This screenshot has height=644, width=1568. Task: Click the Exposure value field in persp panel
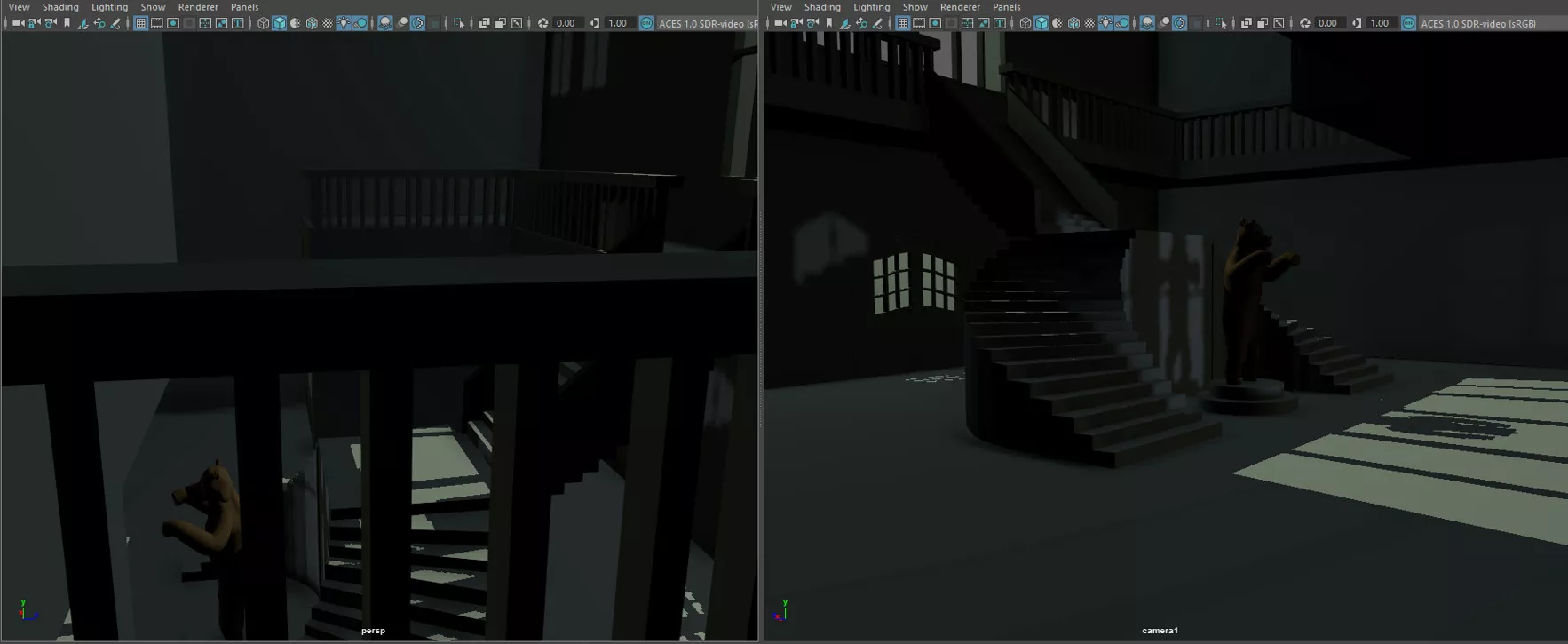tap(566, 23)
